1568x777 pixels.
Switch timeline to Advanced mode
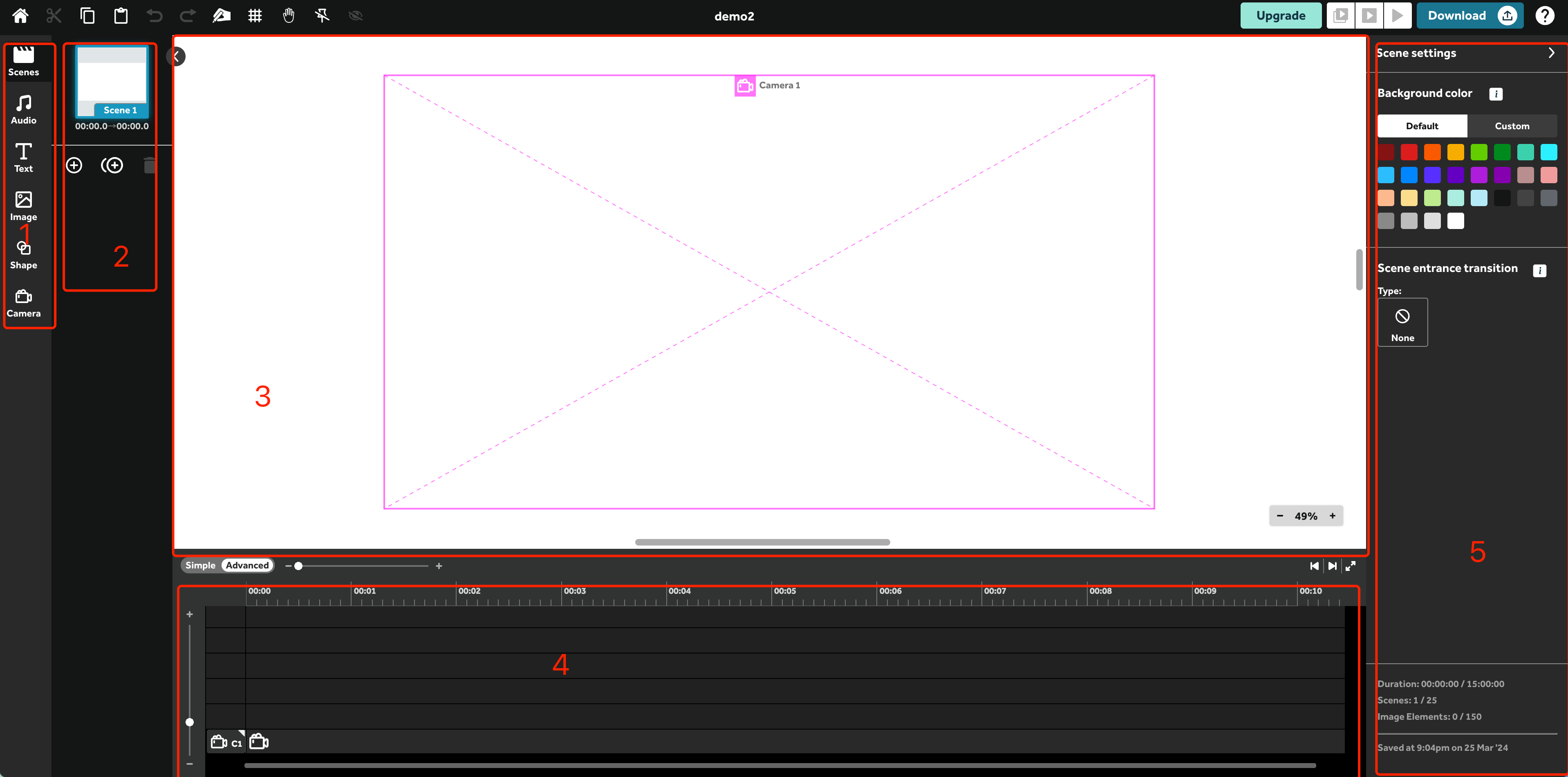point(247,566)
